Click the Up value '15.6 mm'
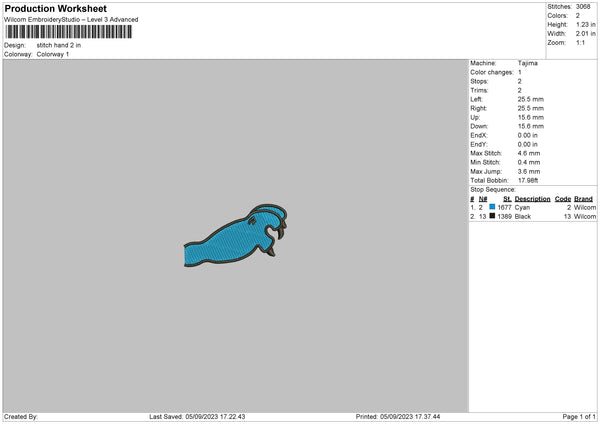Screen dimensions: 600x424 [531, 117]
